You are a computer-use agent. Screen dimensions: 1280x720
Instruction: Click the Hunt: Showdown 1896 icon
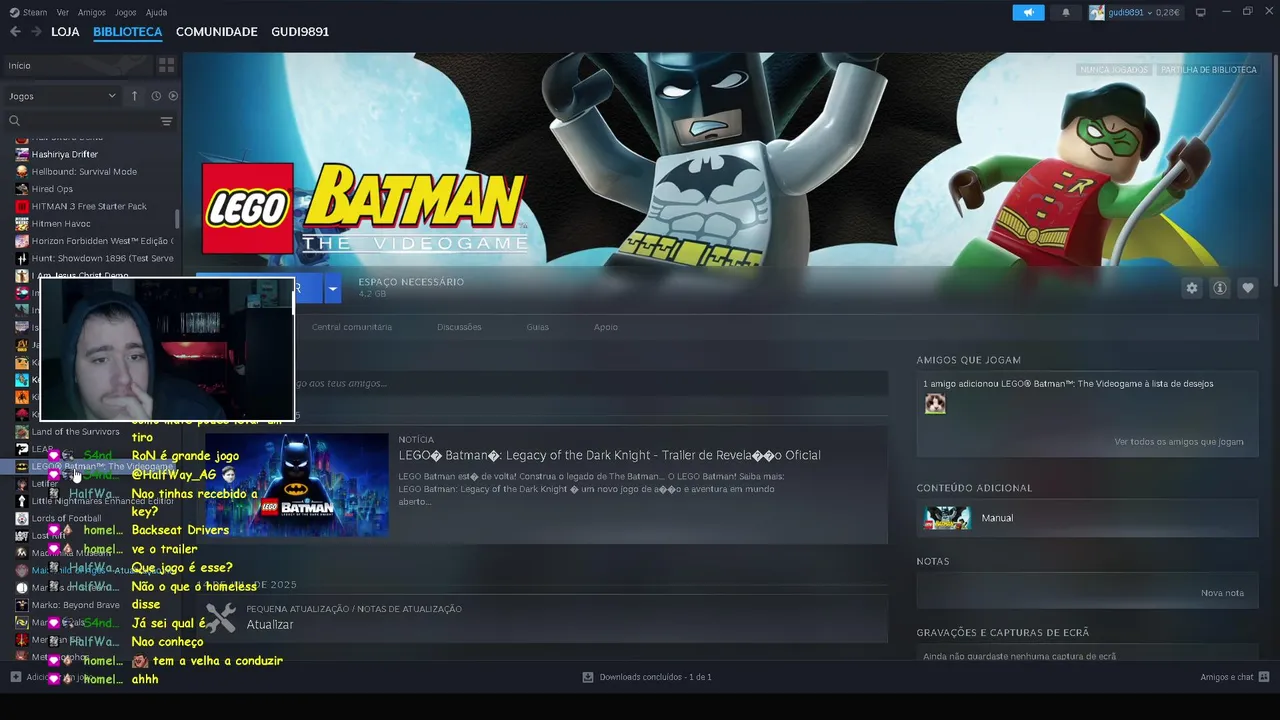(22, 258)
